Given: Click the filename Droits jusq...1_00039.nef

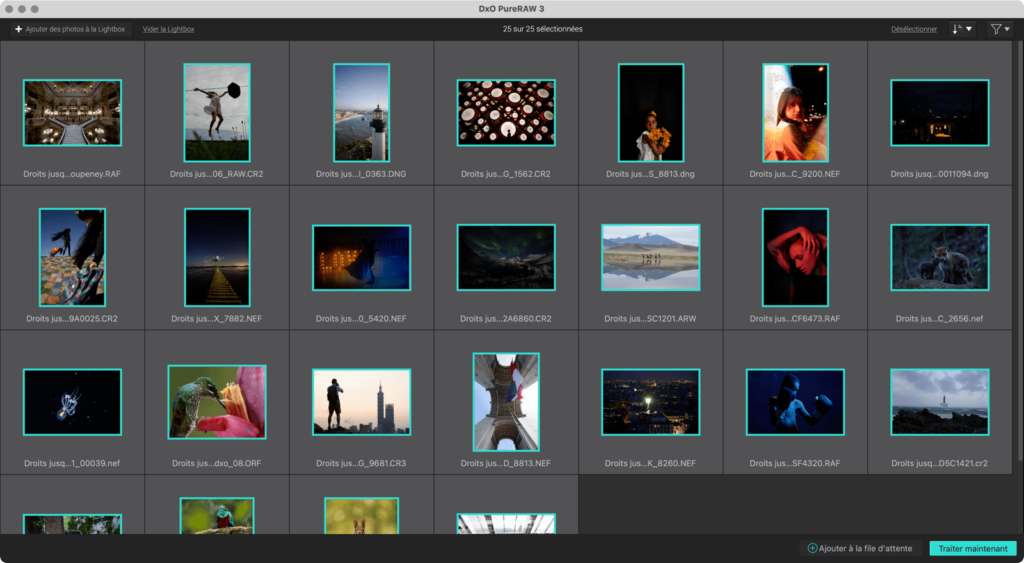Looking at the screenshot, I should pyautogui.click(x=72, y=463).
